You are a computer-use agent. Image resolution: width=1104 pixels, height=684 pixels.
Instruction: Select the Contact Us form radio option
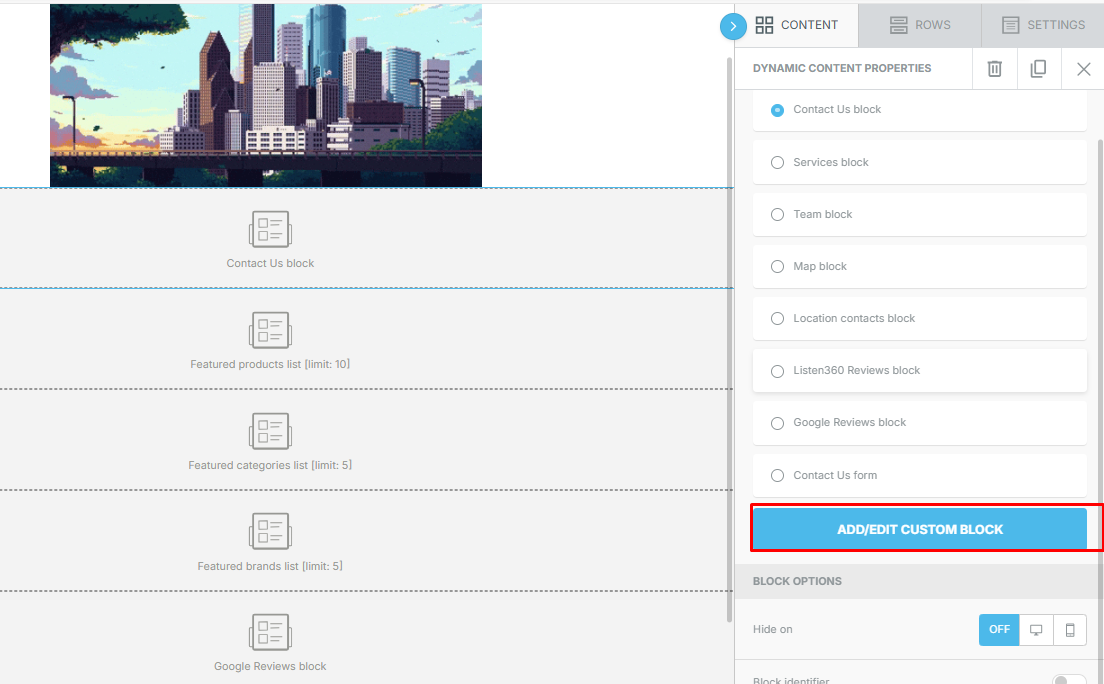tap(777, 475)
